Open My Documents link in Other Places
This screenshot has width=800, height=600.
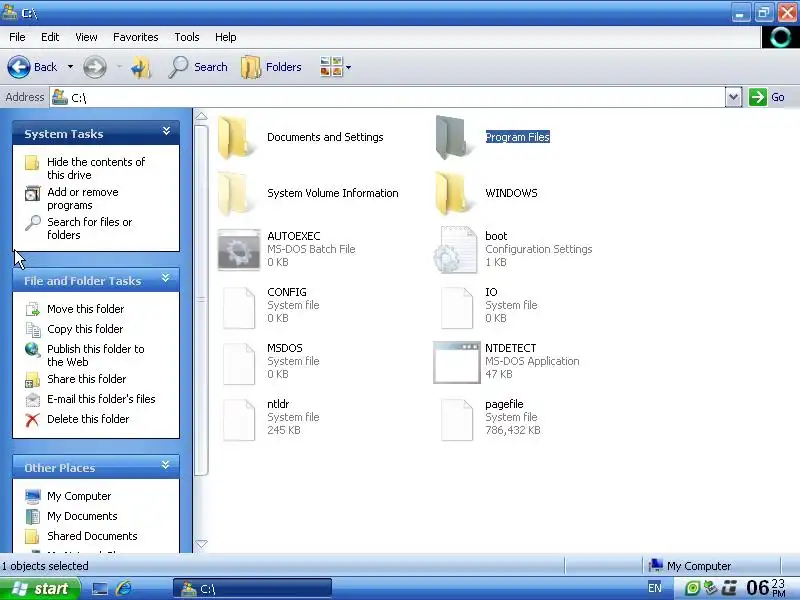(82, 516)
